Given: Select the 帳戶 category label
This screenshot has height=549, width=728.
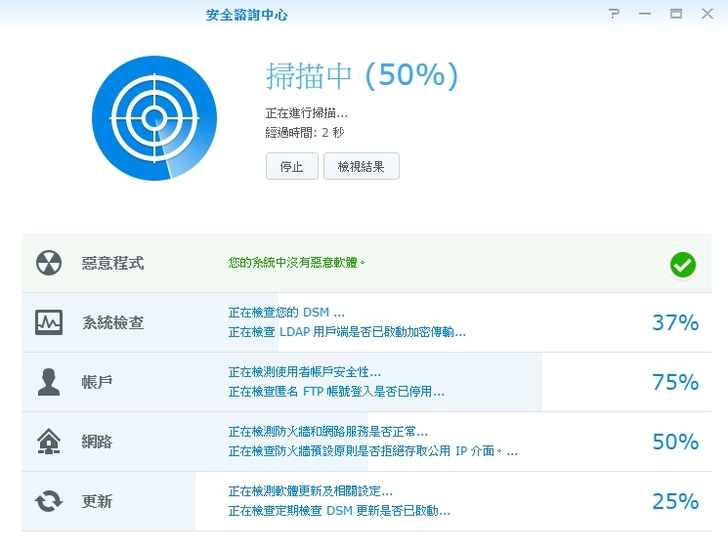Looking at the screenshot, I should (97, 382).
